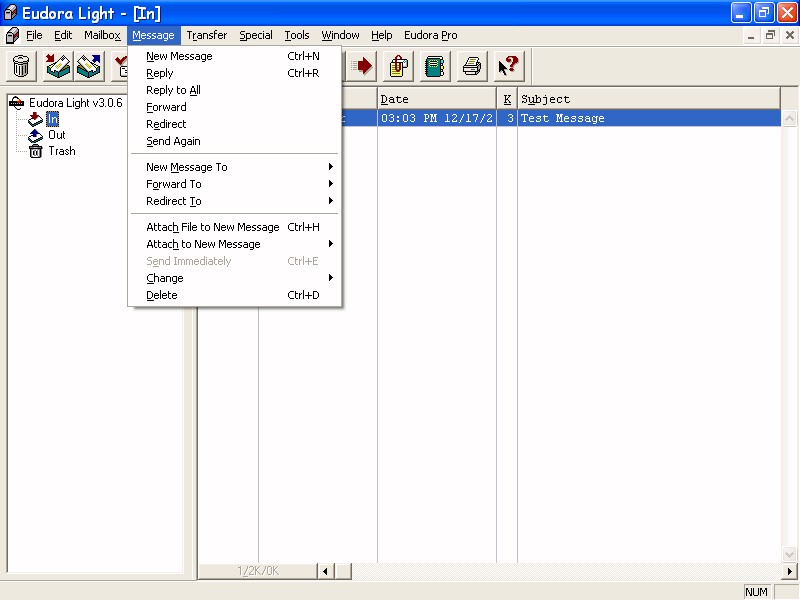
Task: Select the Trash can icon in tree
Action: 35,151
